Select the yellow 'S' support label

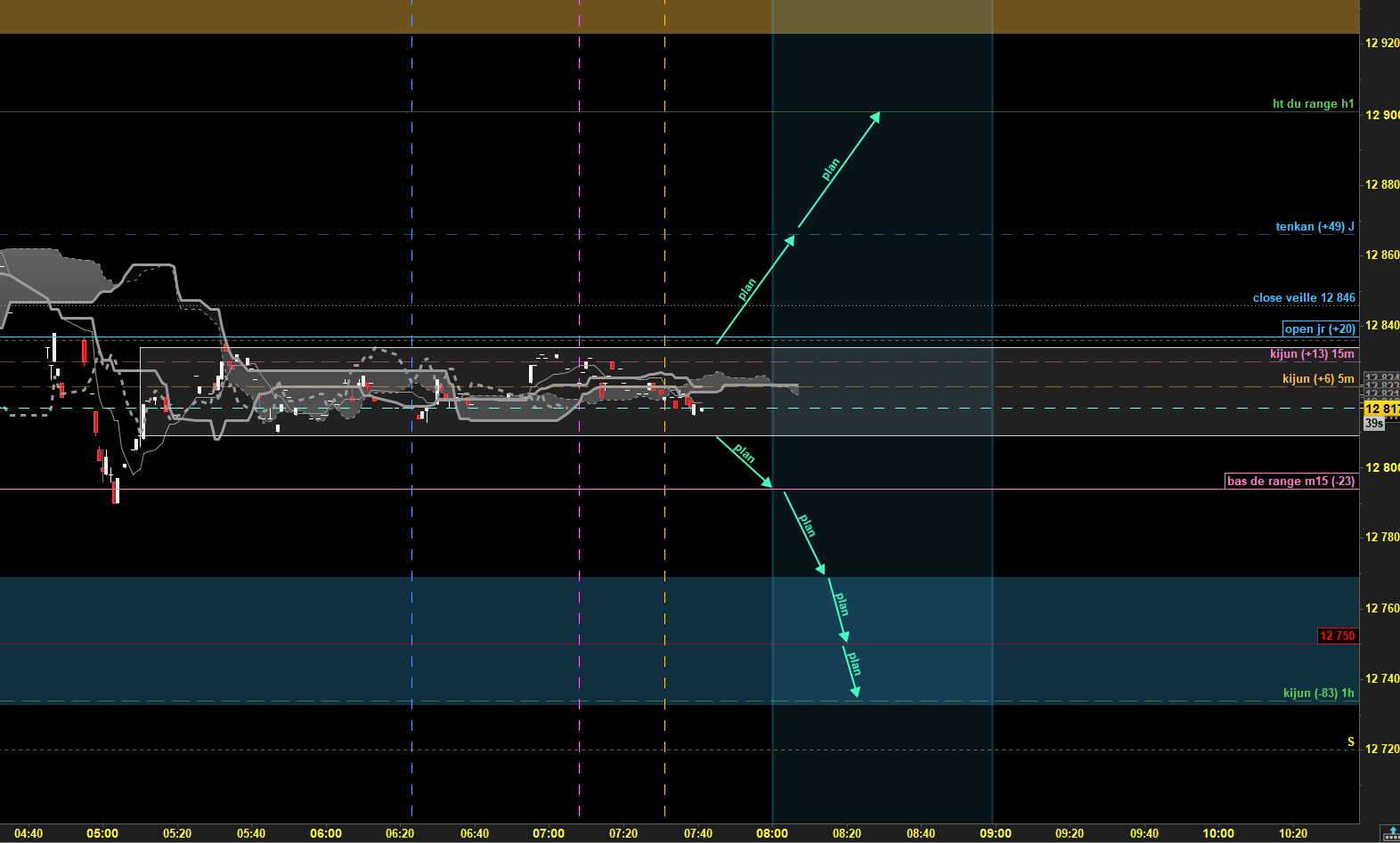click(x=1350, y=742)
